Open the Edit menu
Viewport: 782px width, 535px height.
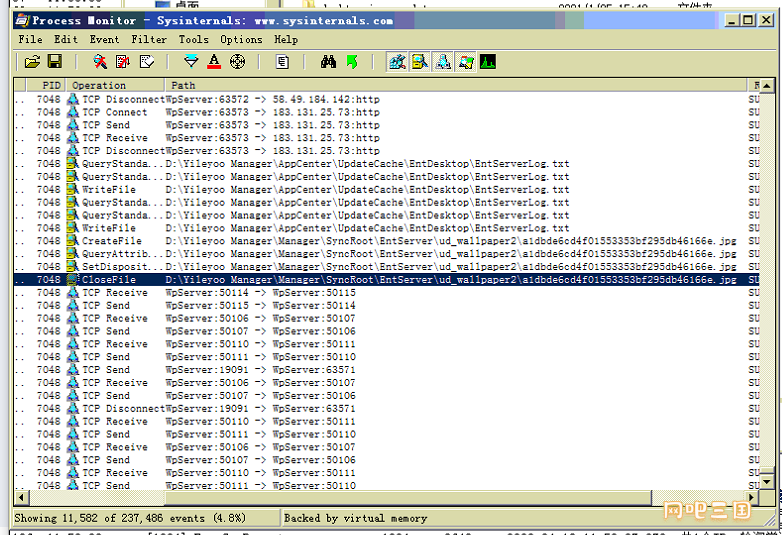(66, 39)
